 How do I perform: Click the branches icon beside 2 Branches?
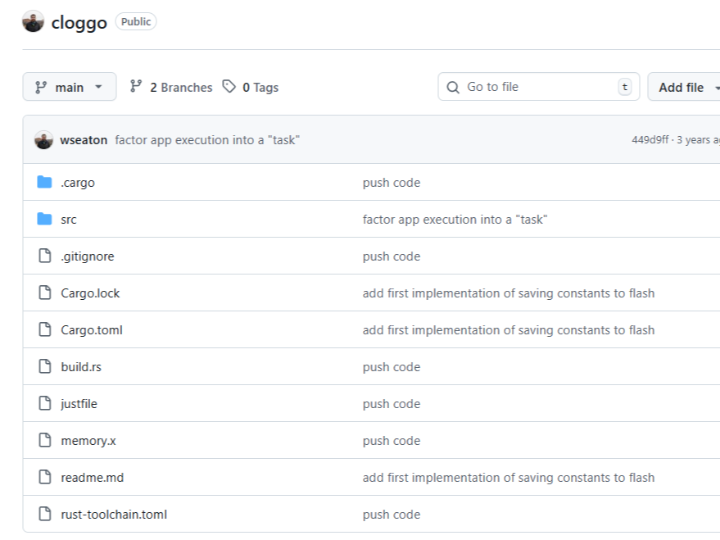136,87
